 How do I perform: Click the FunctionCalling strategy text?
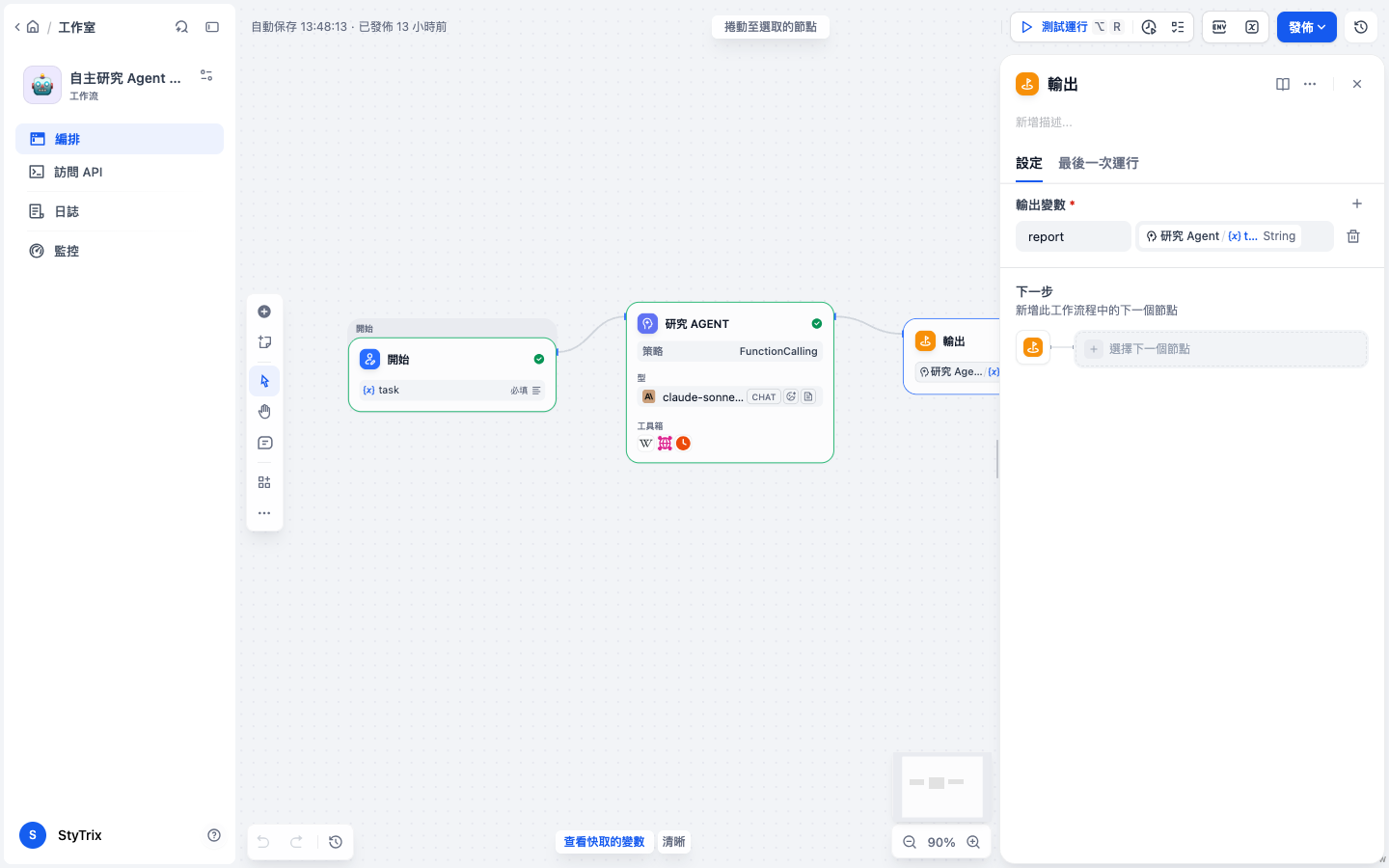(x=778, y=351)
